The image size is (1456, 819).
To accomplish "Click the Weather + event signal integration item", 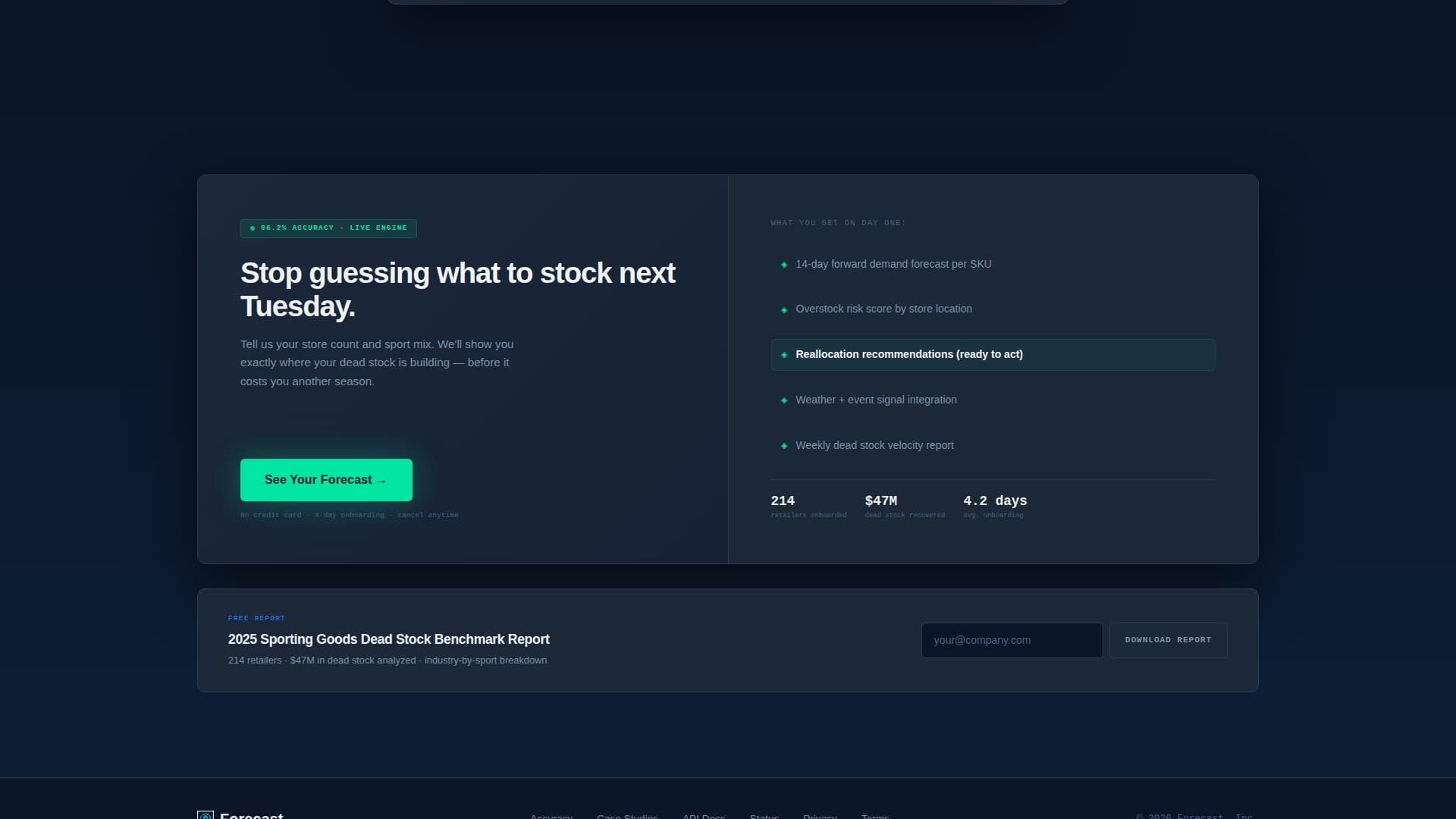I will [x=993, y=400].
